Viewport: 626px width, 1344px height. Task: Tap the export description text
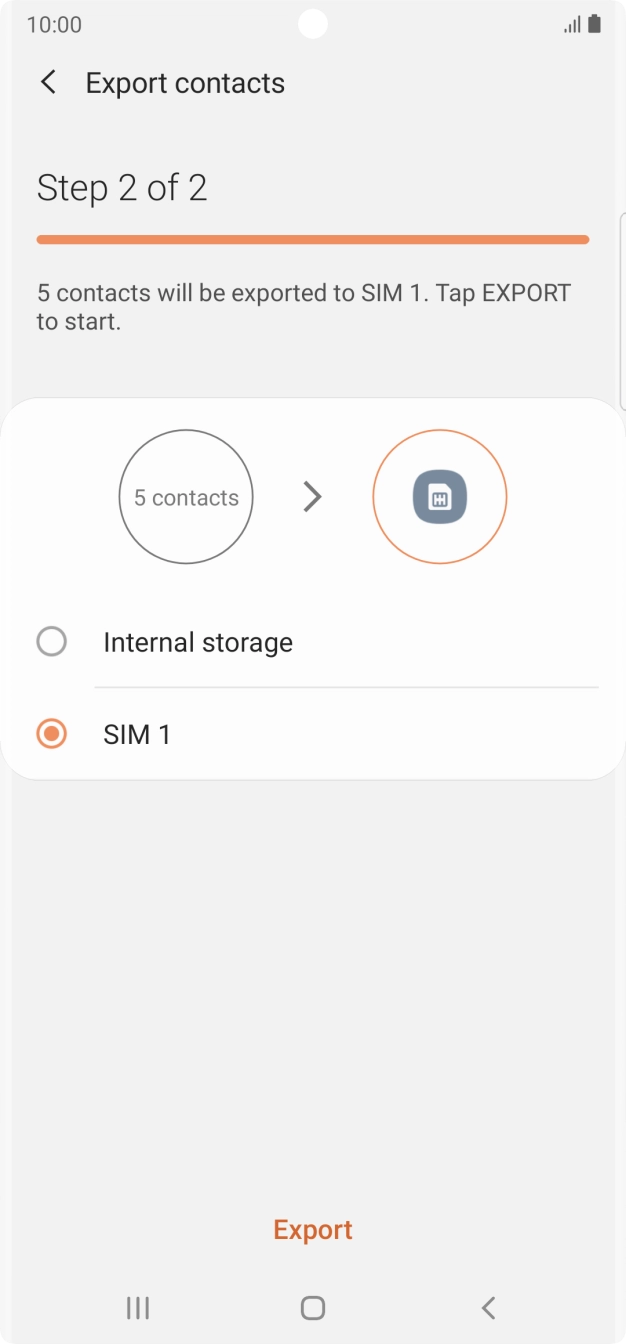click(304, 308)
